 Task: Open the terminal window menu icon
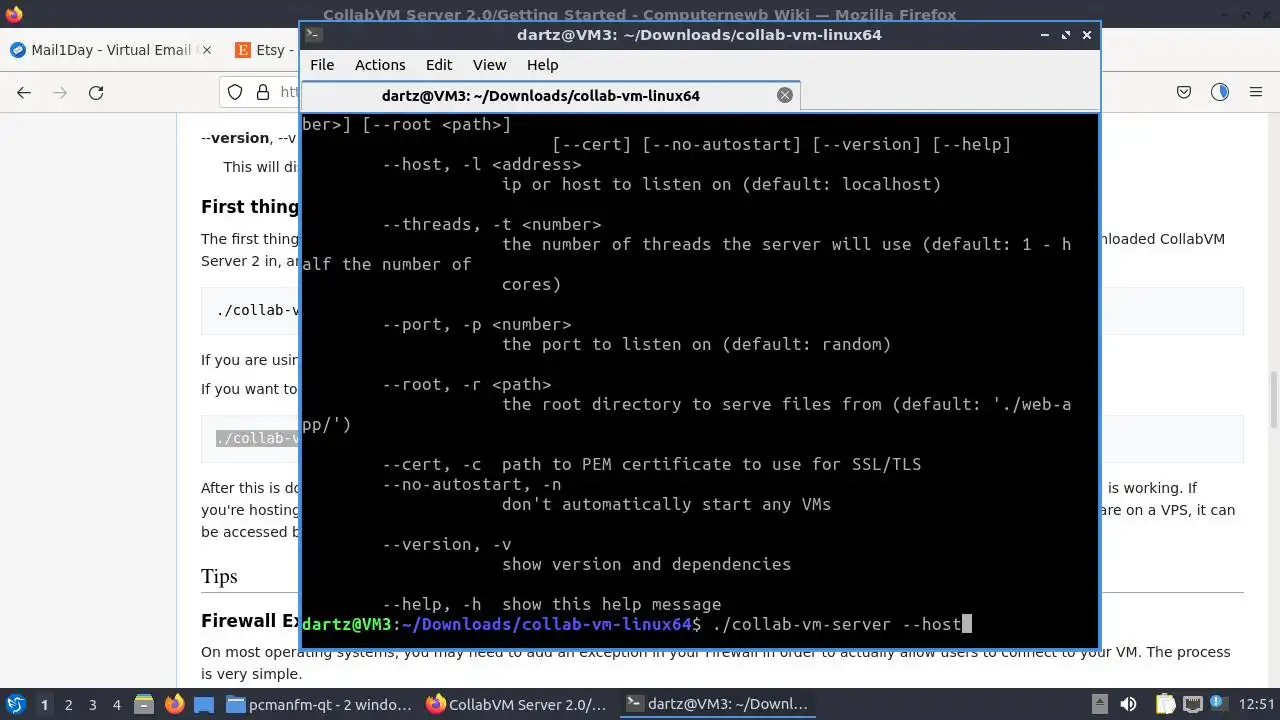[313, 34]
